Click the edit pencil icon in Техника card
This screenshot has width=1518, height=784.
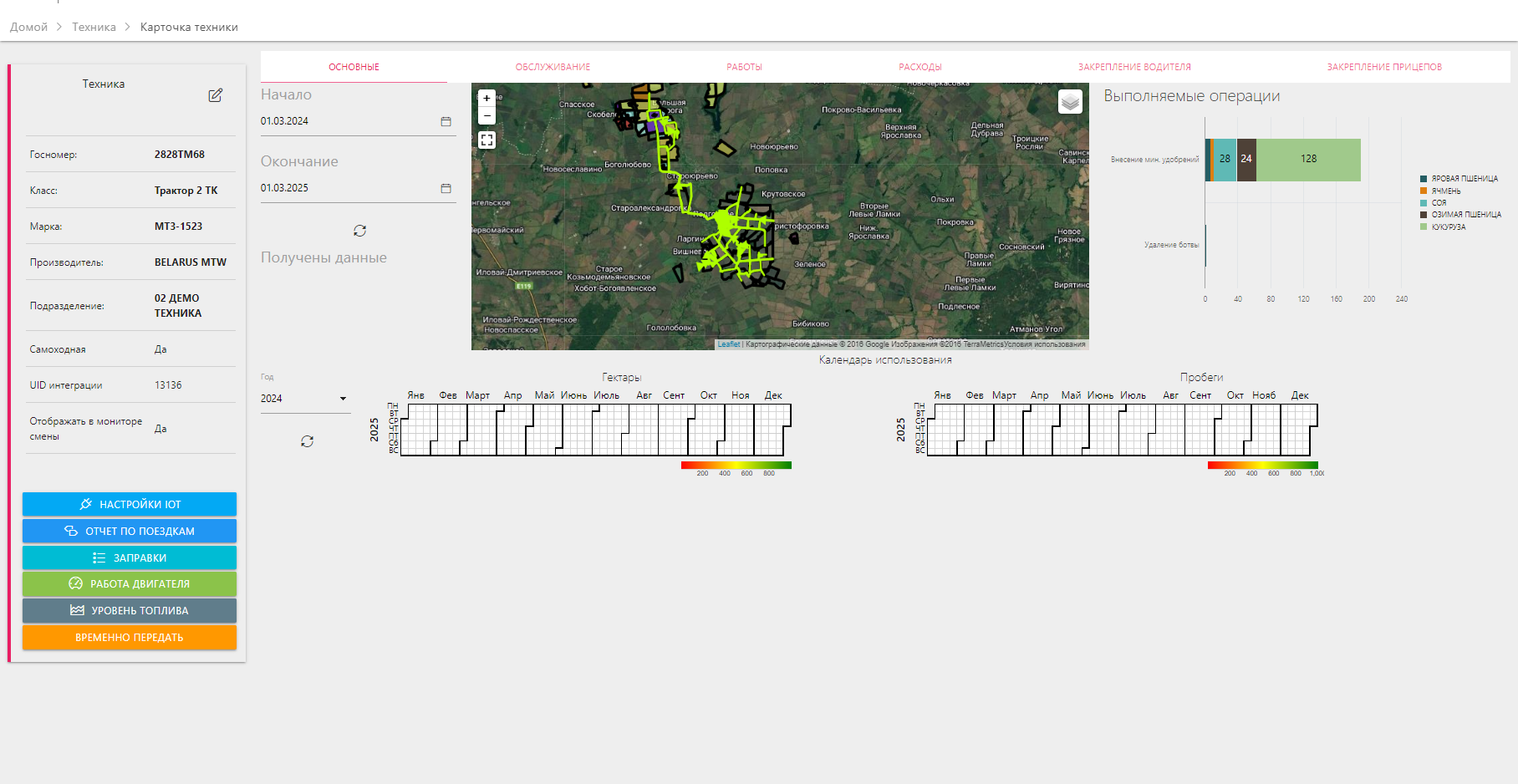215,95
